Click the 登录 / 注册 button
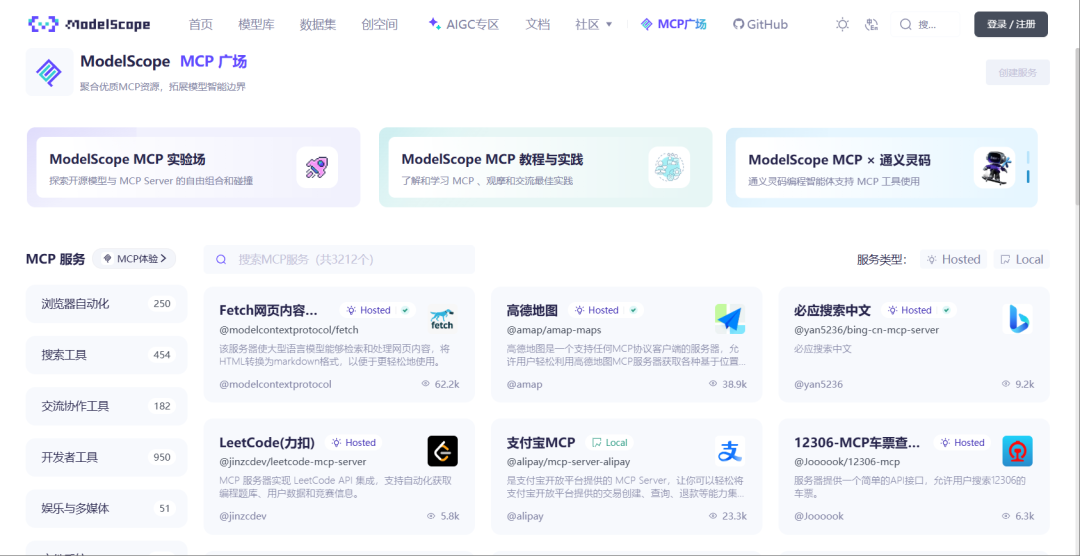The image size is (1080, 556). pyautogui.click(x=1011, y=24)
